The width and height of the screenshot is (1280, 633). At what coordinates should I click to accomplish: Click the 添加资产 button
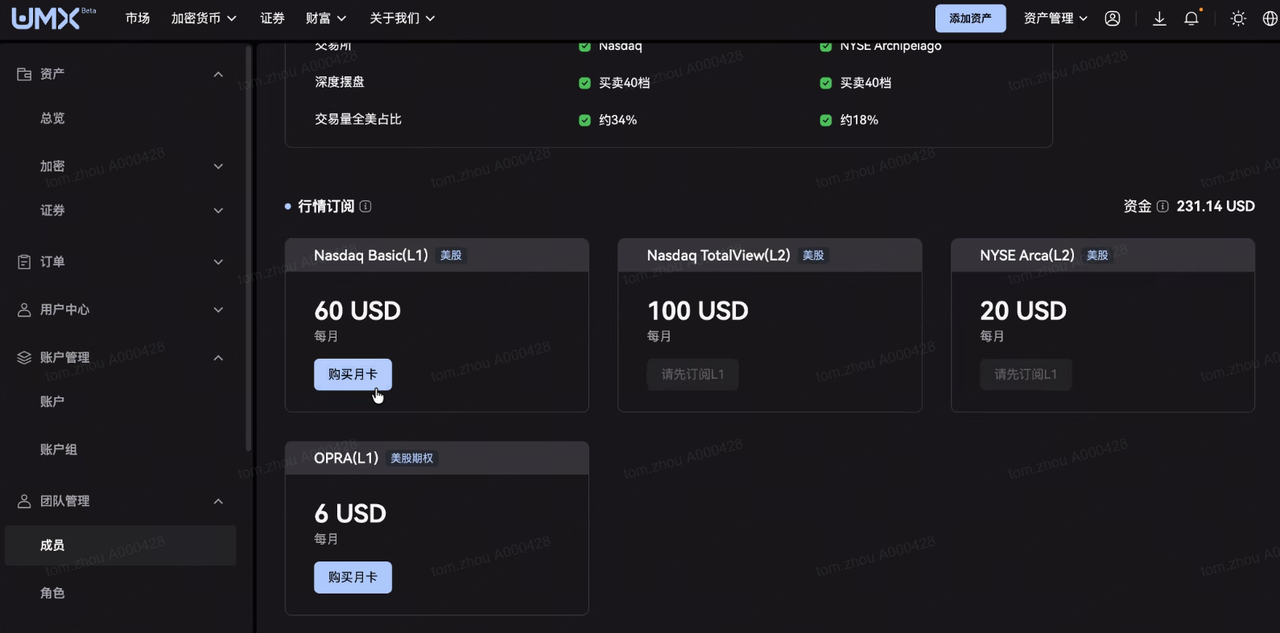(x=970, y=18)
